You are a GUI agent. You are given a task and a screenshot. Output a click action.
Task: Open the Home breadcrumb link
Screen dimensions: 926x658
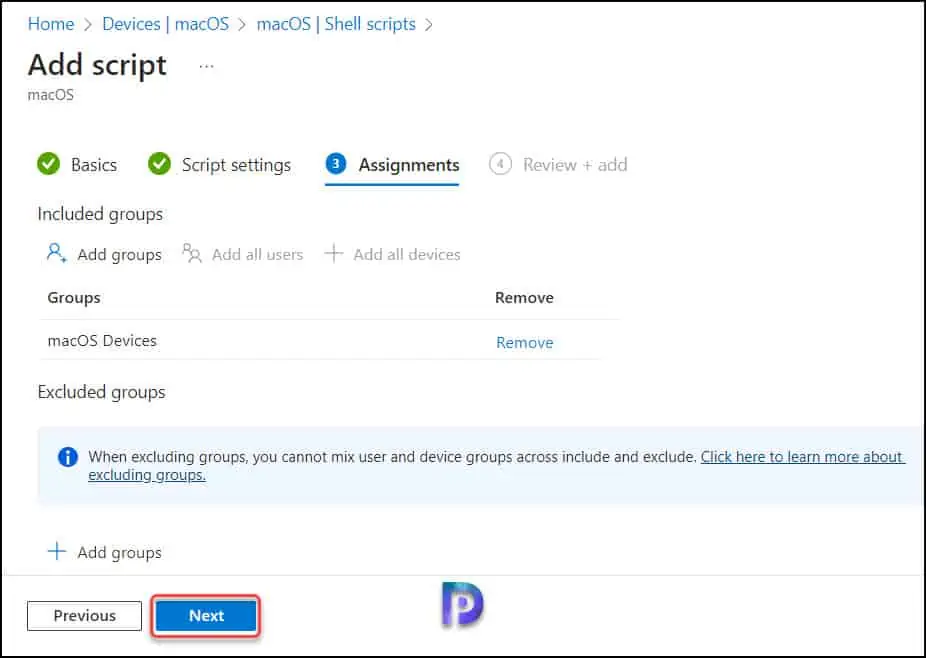tap(51, 24)
